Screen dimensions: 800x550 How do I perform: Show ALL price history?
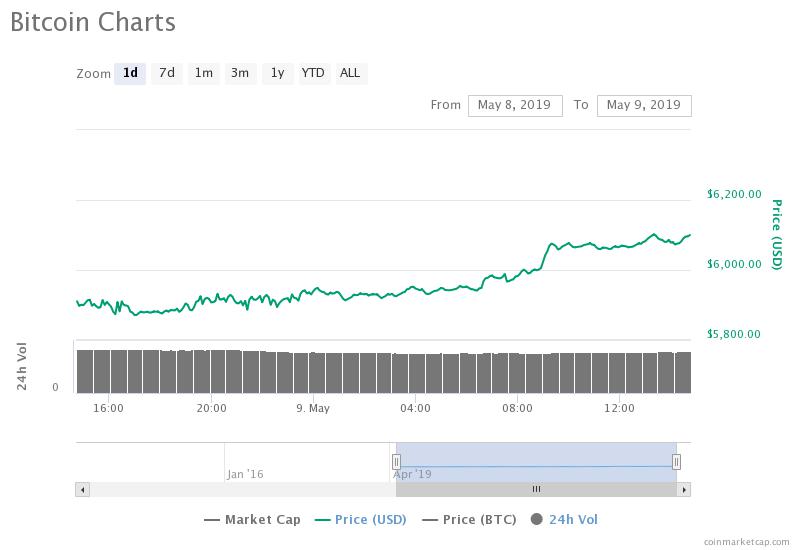[350, 73]
